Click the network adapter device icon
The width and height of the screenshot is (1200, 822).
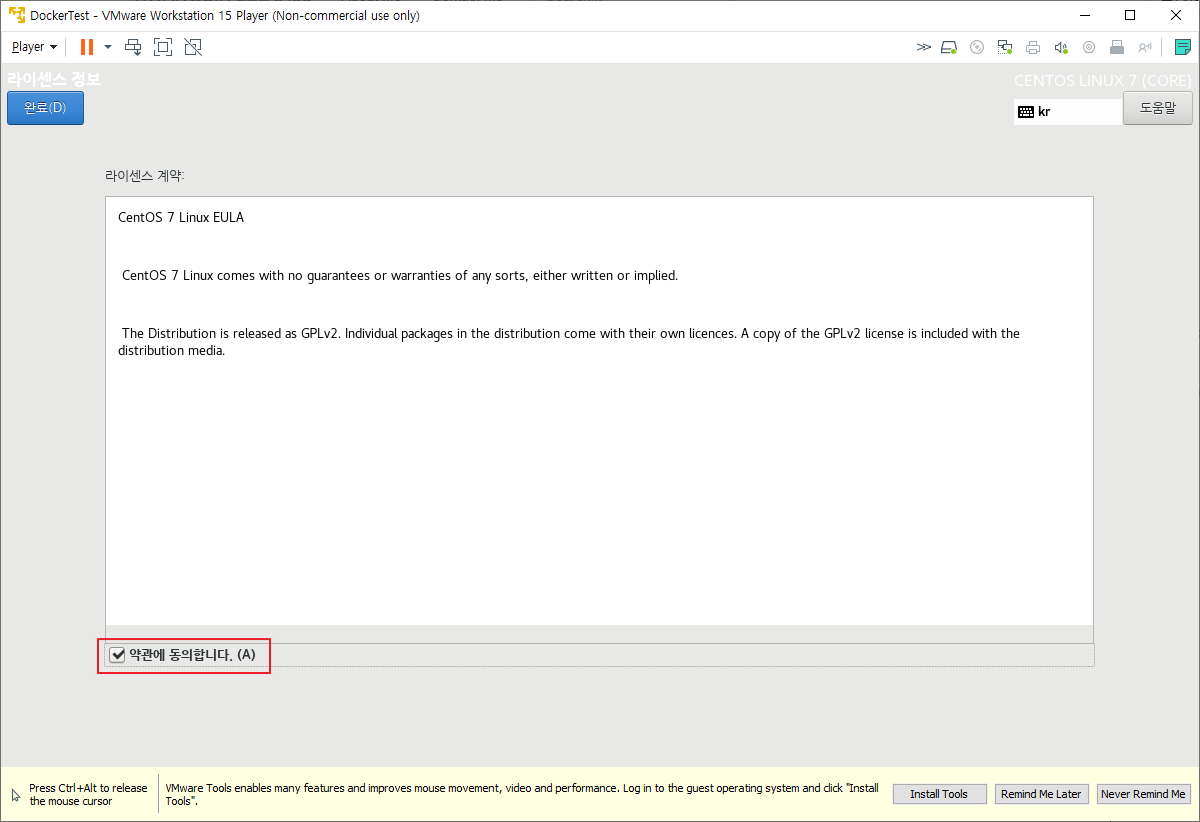pos(1005,47)
